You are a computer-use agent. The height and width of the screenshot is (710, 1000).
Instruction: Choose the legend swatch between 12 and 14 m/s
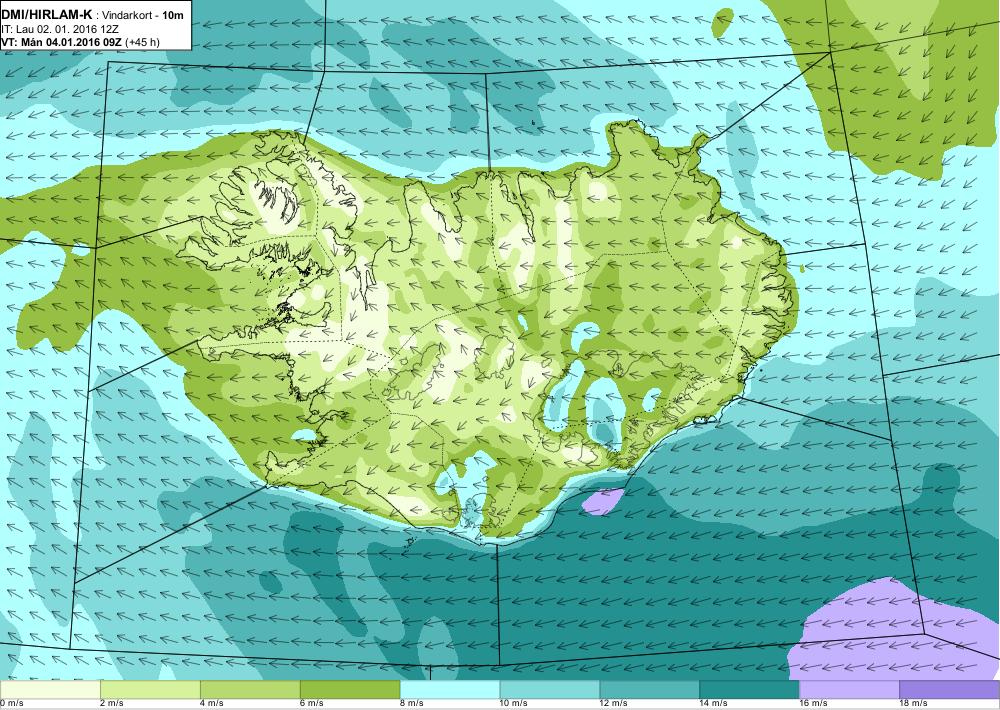[x=650, y=690]
